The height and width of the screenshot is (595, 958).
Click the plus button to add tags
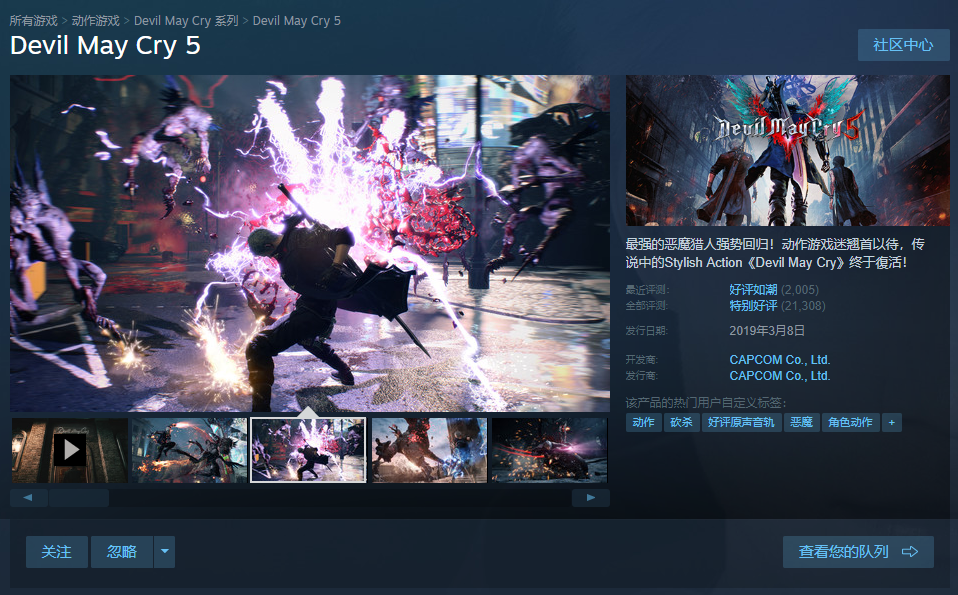coord(891,422)
